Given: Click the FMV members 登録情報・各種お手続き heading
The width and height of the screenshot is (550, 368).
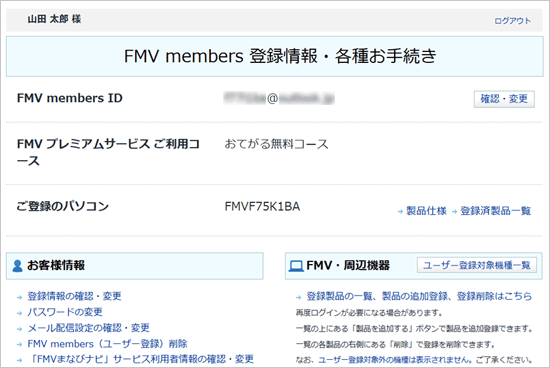Looking at the screenshot, I should pyautogui.click(x=280, y=56).
